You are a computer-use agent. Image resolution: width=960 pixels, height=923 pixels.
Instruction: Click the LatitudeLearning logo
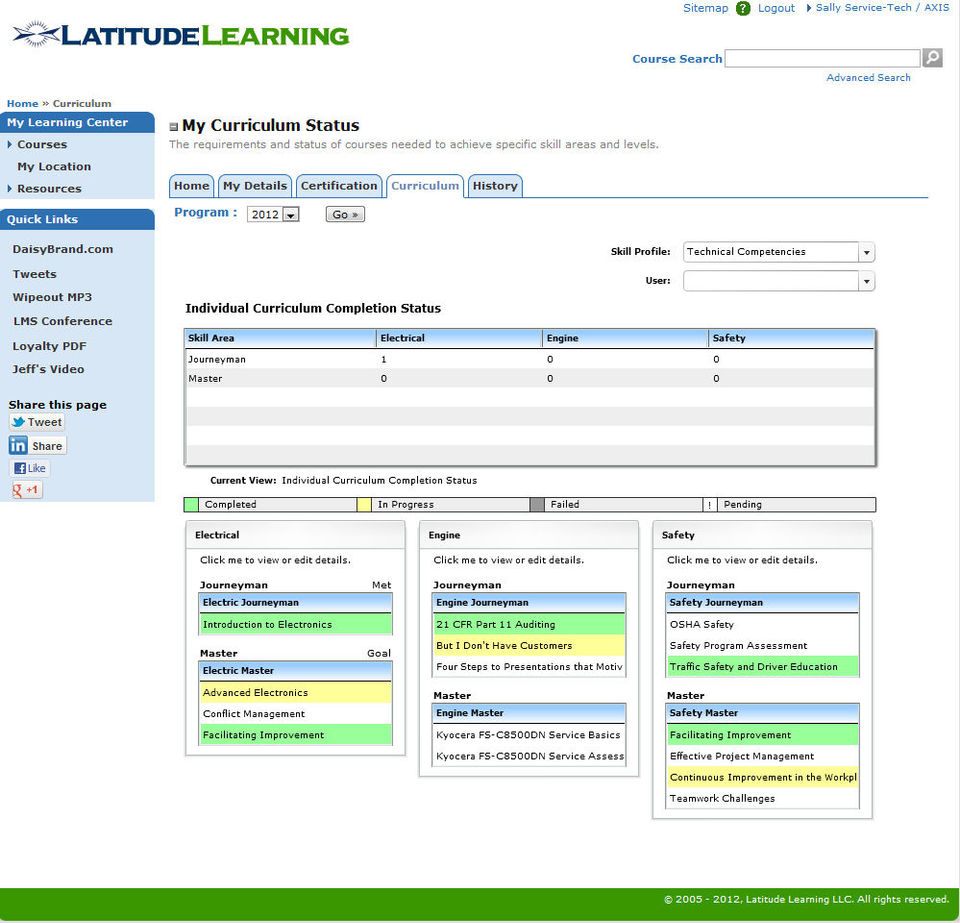181,35
